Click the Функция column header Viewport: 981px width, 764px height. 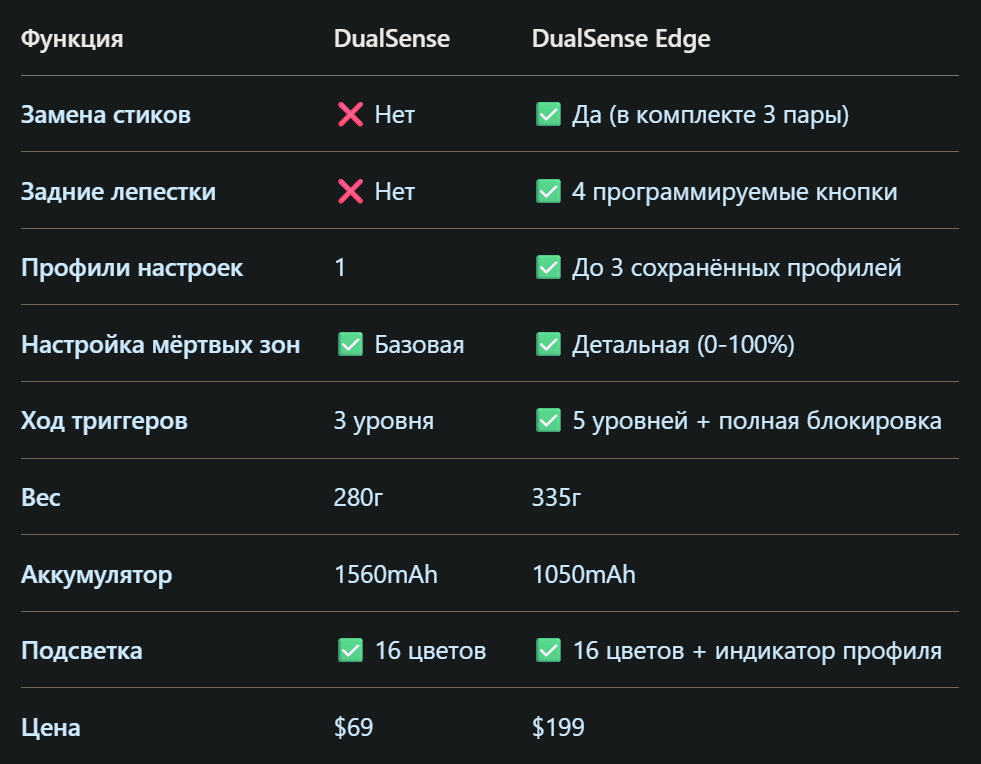pyautogui.click(x=72, y=39)
